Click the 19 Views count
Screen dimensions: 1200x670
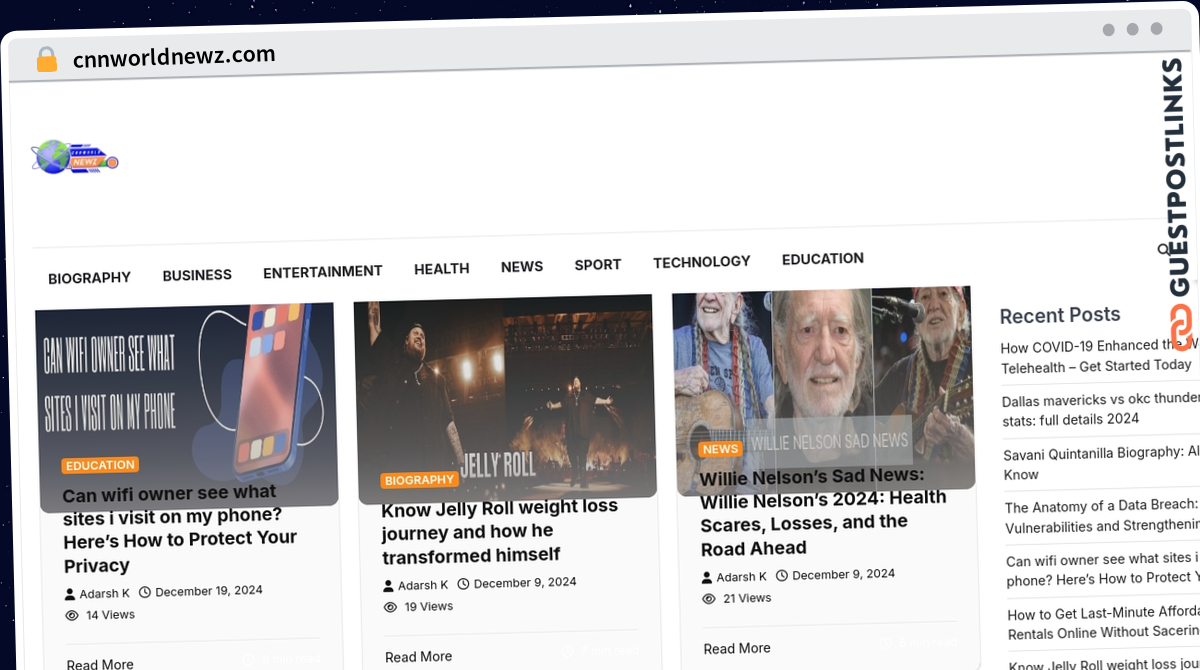click(x=429, y=606)
